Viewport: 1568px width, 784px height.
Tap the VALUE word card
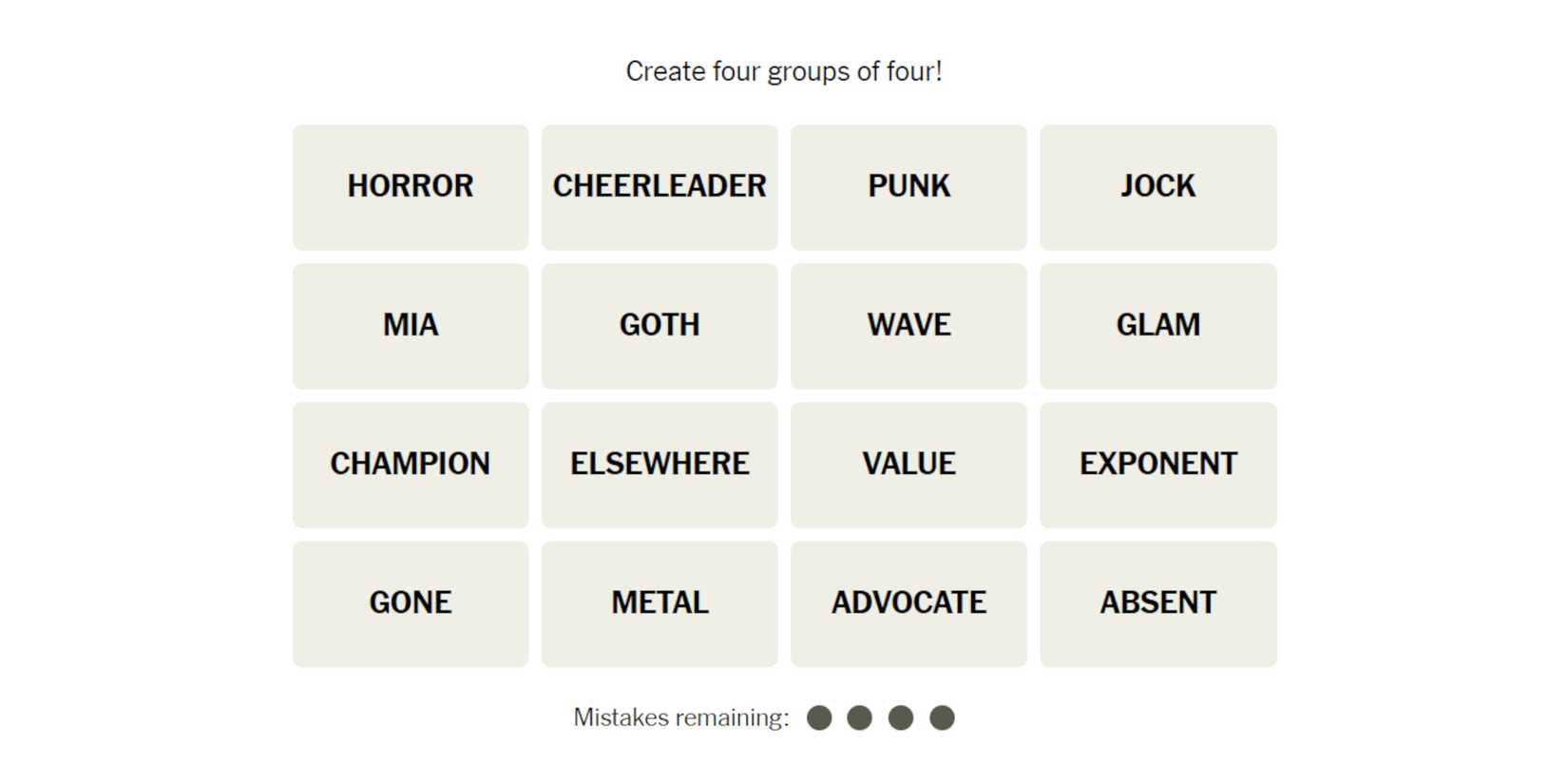click(x=908, y=465)
